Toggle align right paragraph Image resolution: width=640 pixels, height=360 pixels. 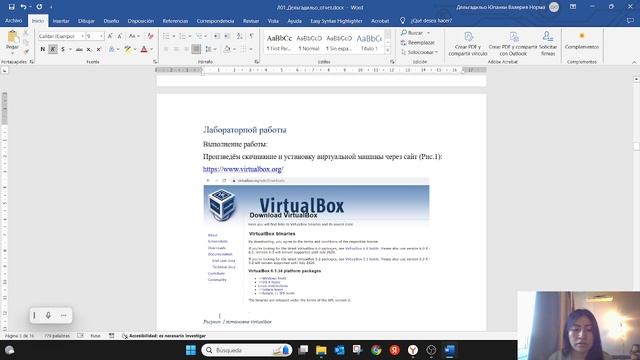pos(186,49)
